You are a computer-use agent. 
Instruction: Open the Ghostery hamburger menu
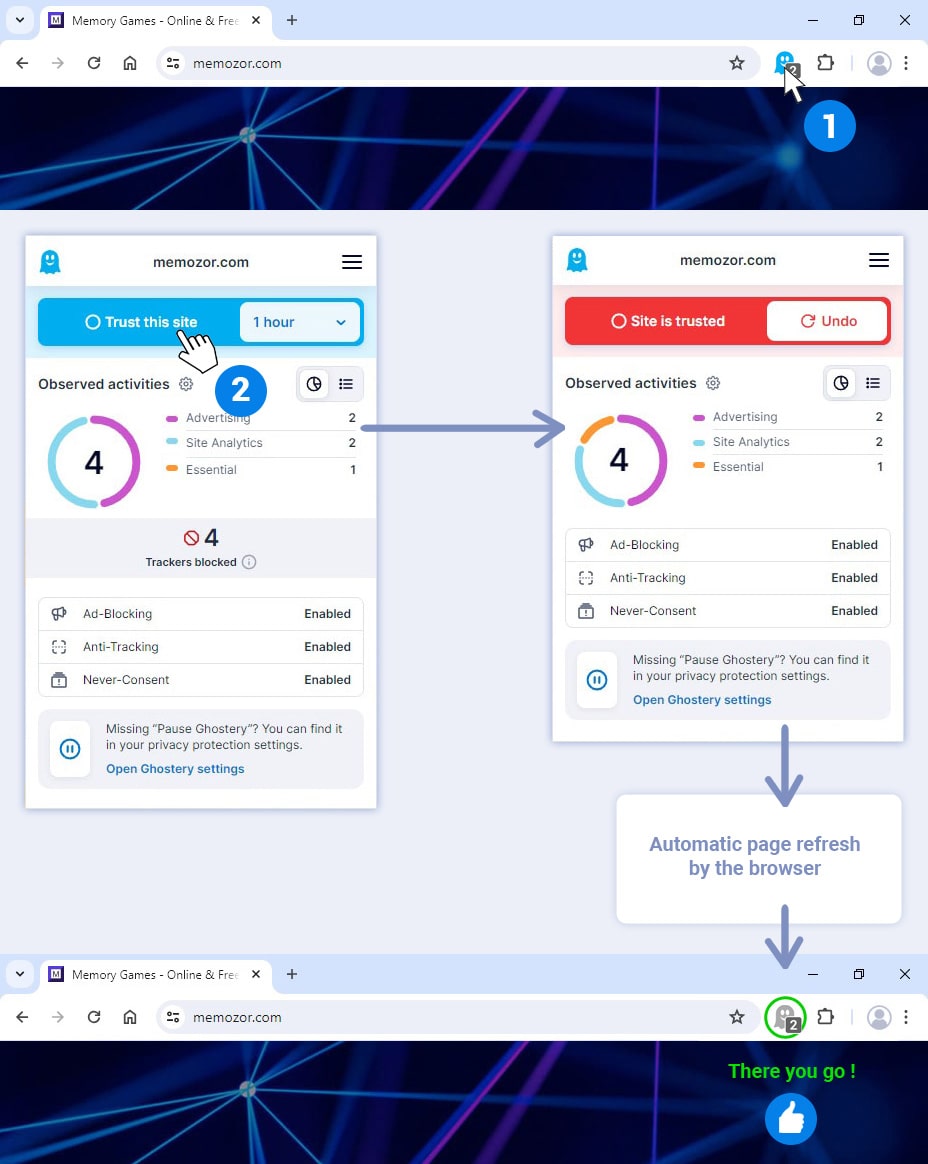[x=352, y=261]
